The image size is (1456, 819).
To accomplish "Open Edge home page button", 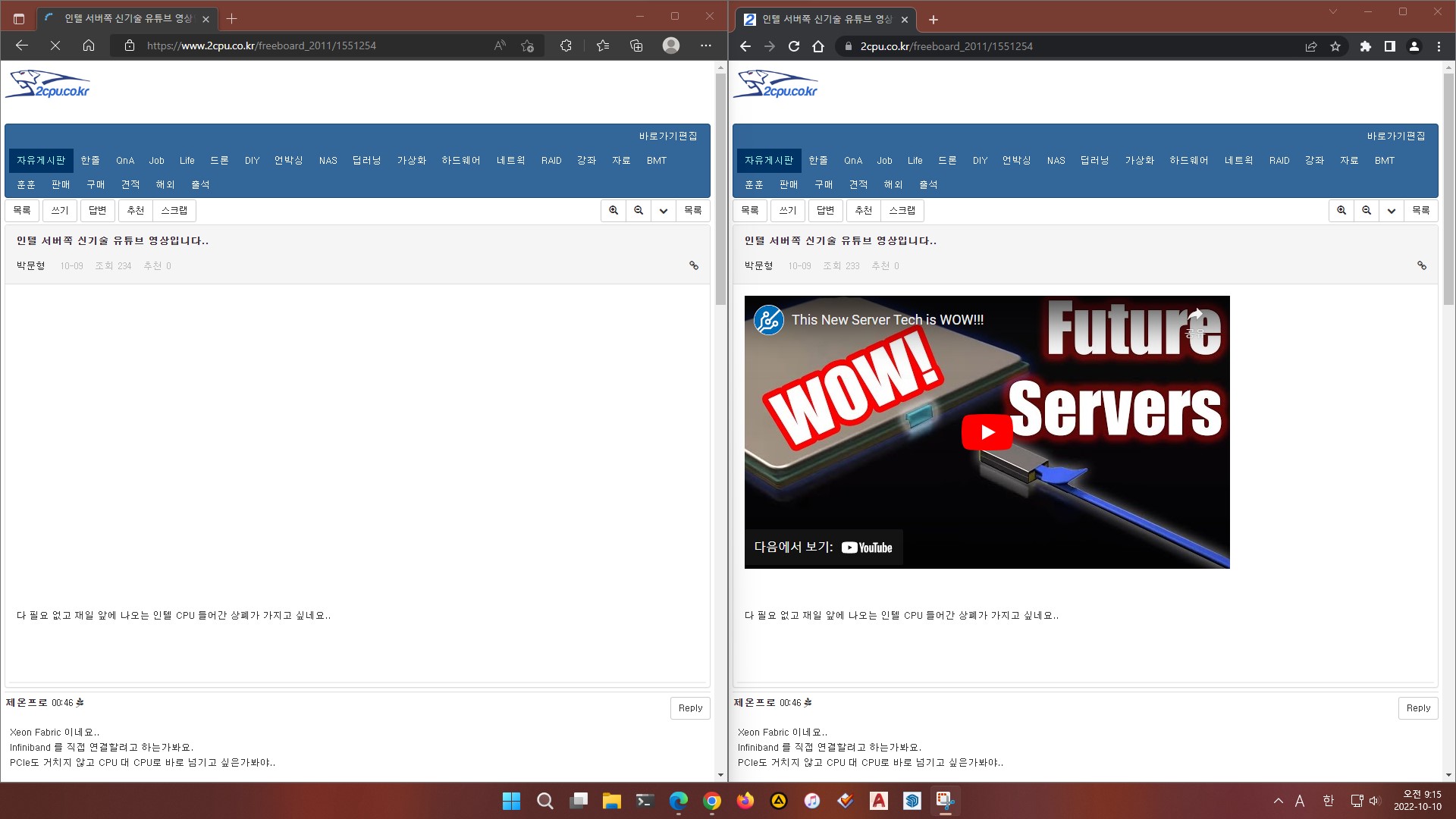I will 89,45.
